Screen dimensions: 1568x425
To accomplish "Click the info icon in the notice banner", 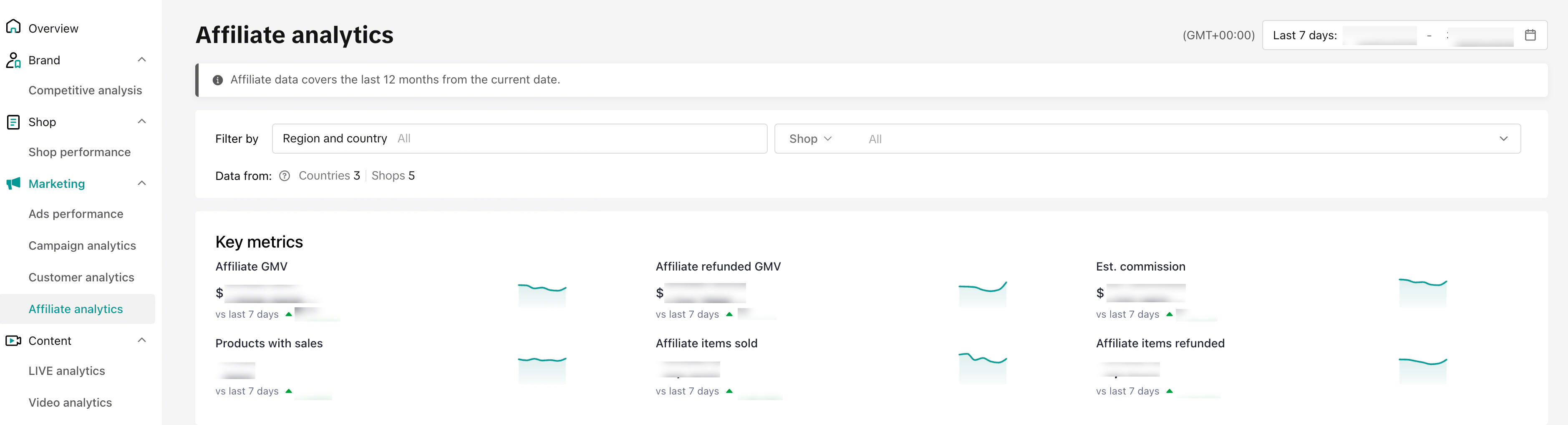I will (217, 80).
